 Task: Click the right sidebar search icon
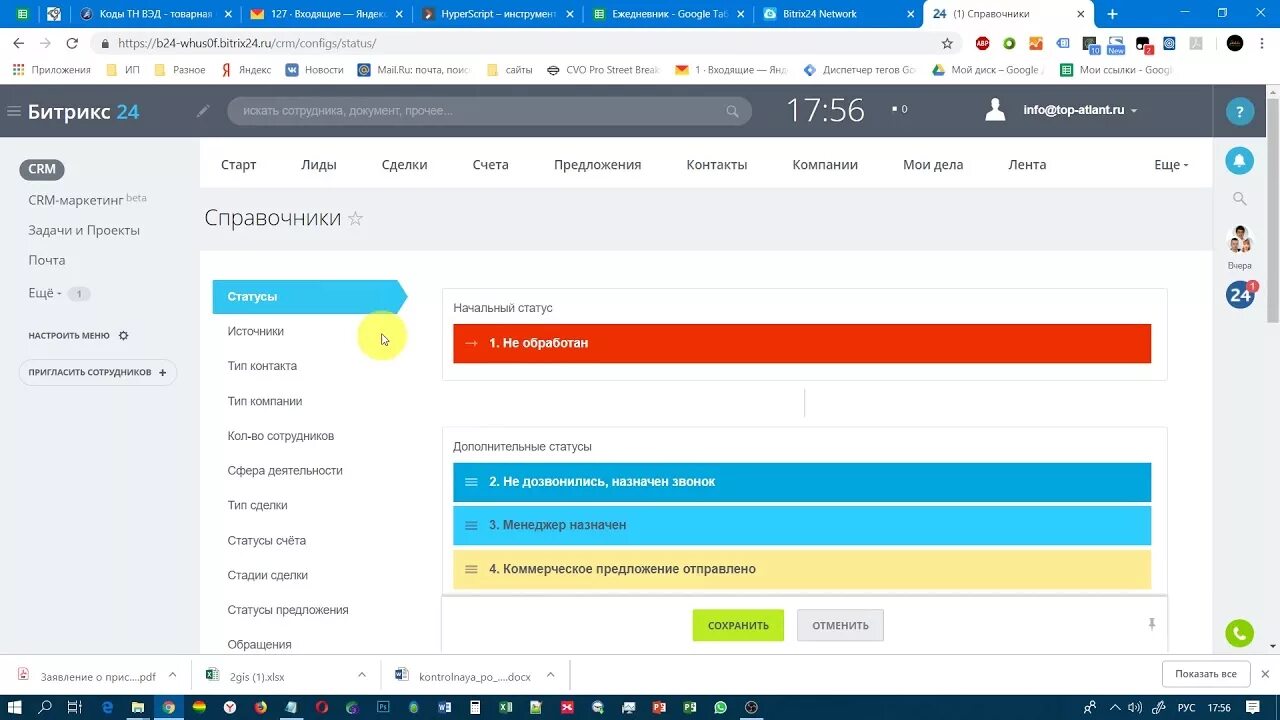point(1240,199)
